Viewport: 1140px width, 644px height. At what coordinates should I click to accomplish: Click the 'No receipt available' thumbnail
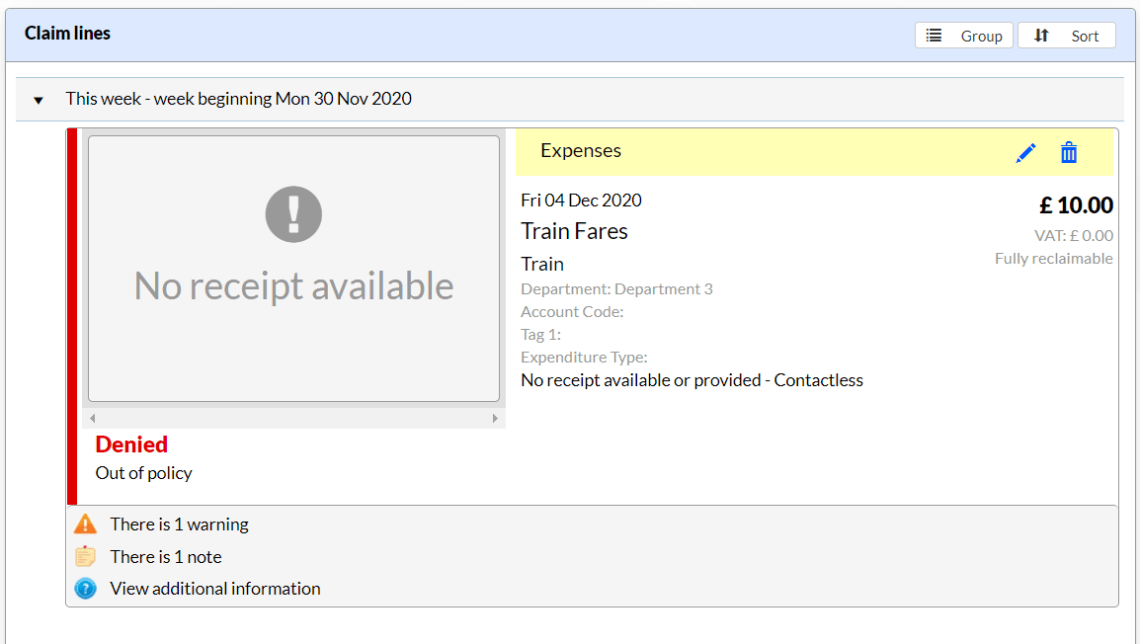[x=294, y=268]
